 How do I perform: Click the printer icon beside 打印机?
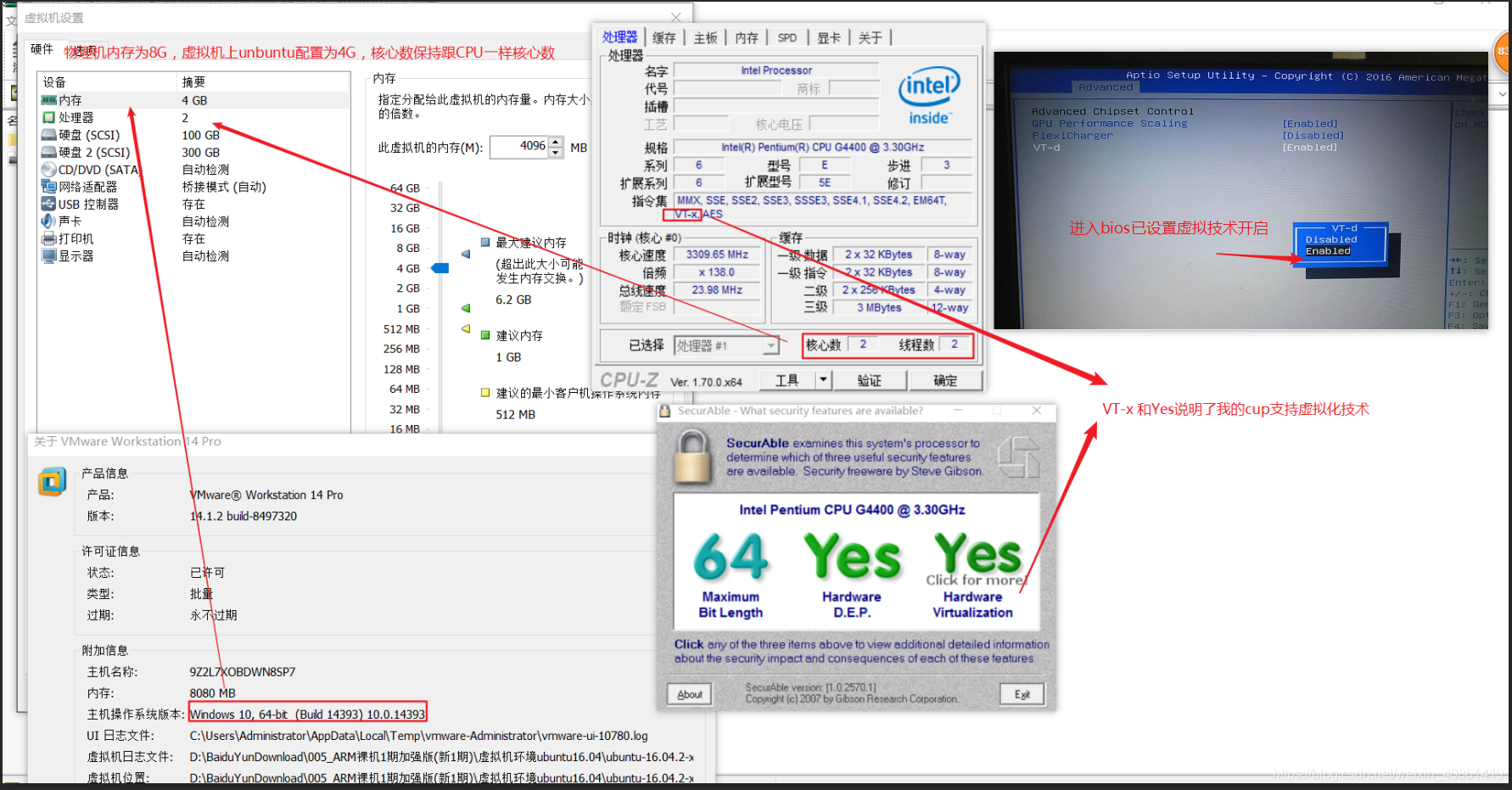49,238
